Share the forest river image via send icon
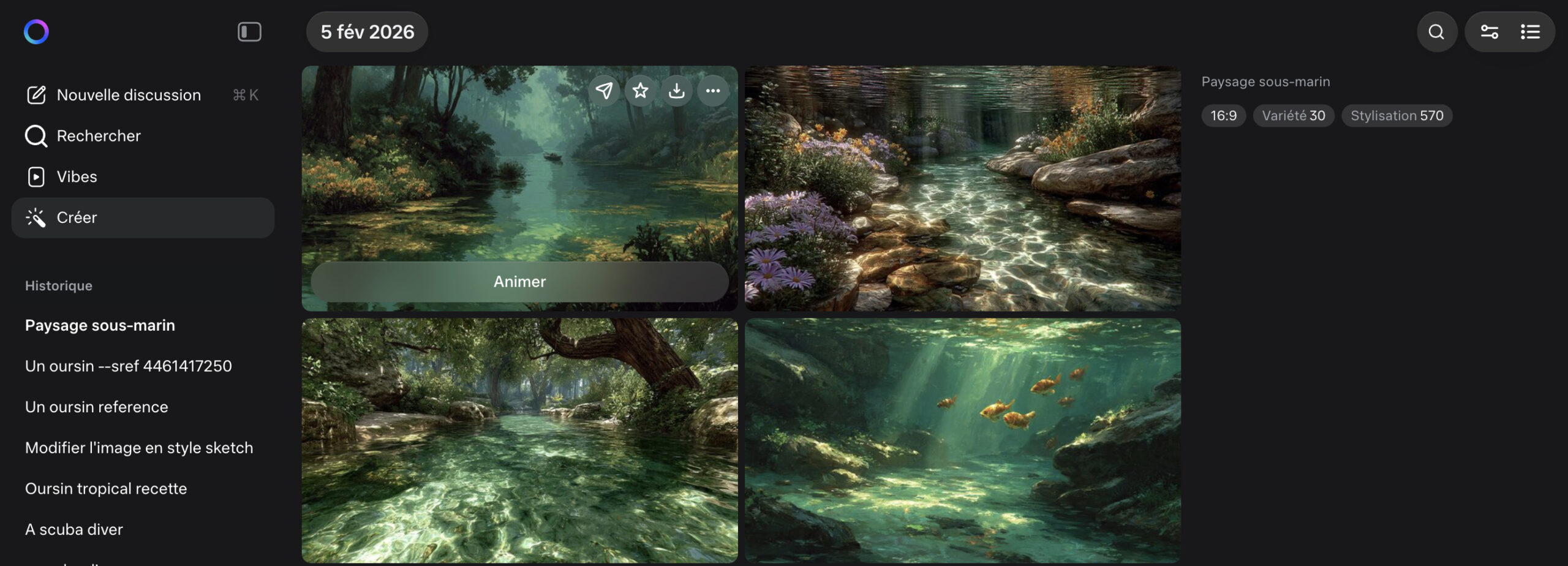Image resolution: width=1568 pixels, height=566 pixels. click(x=604, y=91)
